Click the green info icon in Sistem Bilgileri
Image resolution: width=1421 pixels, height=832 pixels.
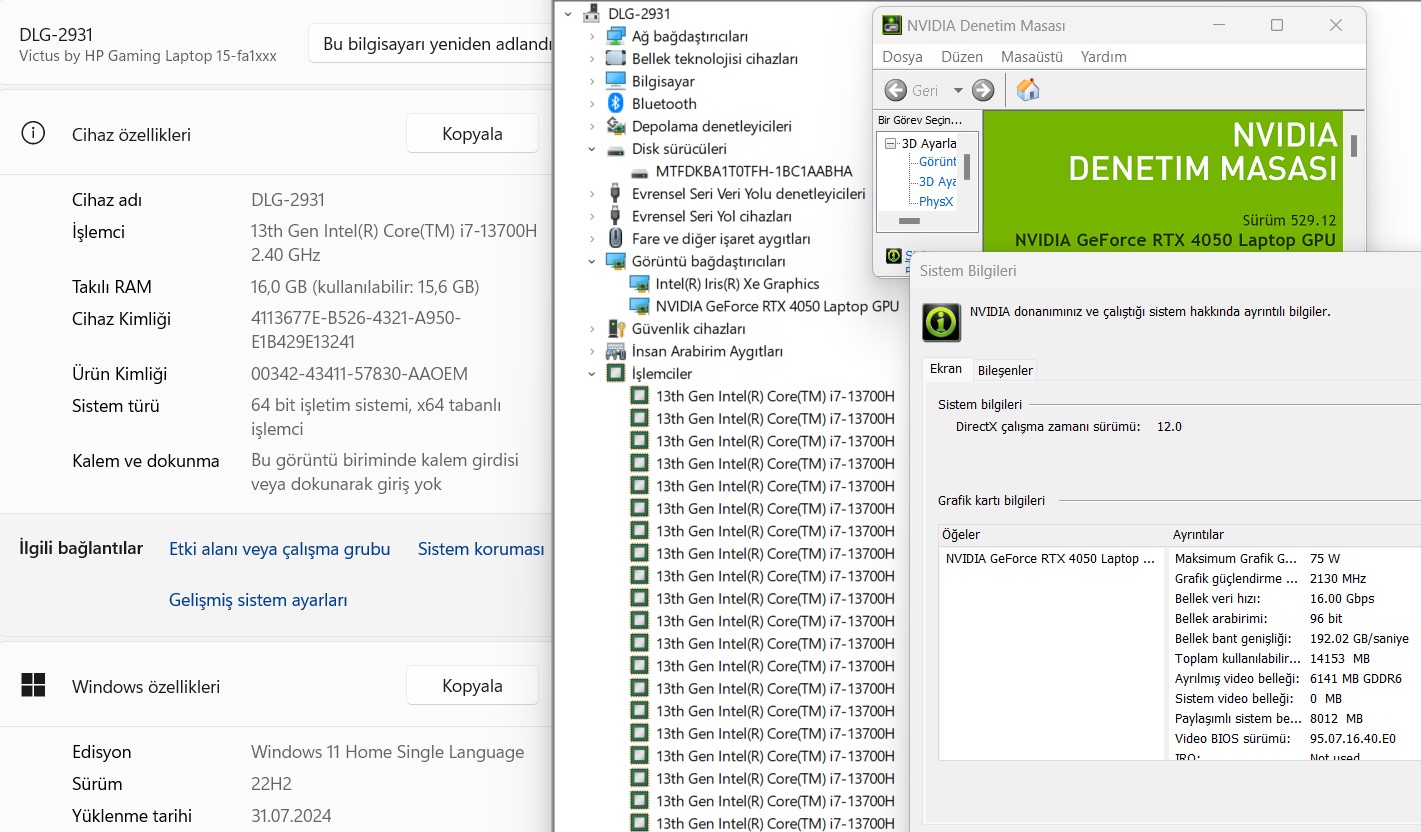click(941, 323)
